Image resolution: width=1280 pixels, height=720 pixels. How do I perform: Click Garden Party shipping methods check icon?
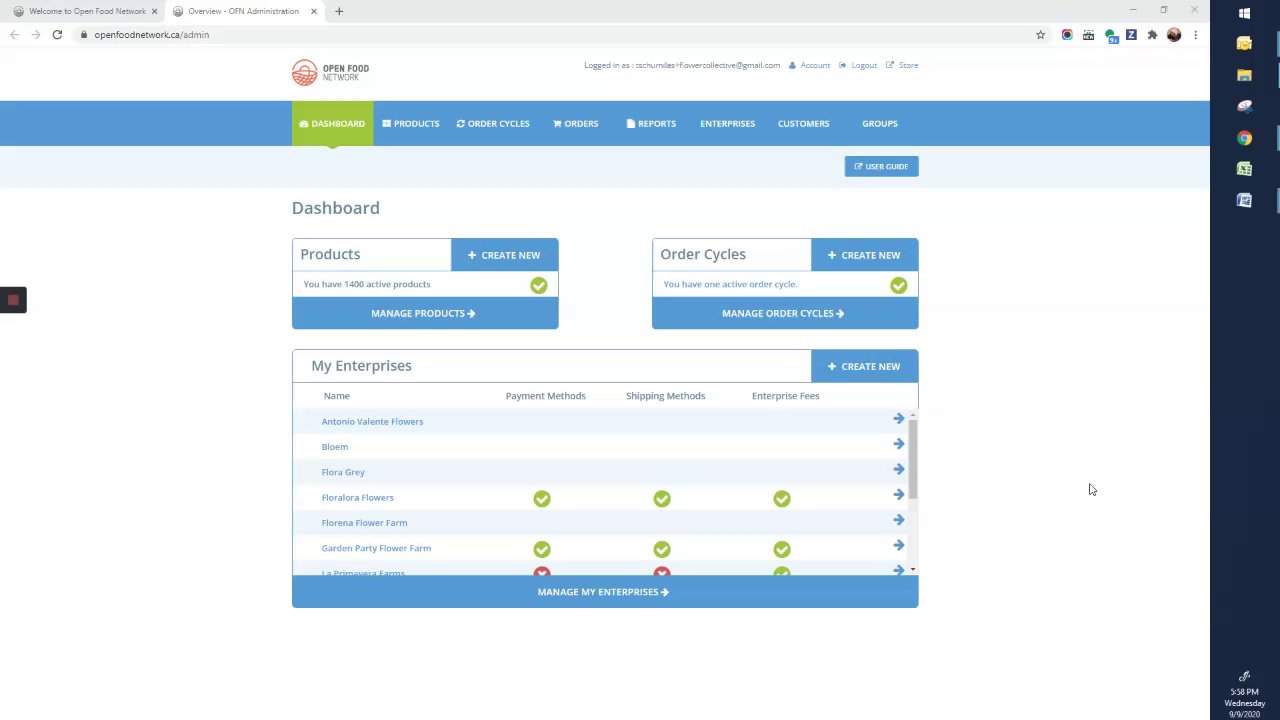662,549
